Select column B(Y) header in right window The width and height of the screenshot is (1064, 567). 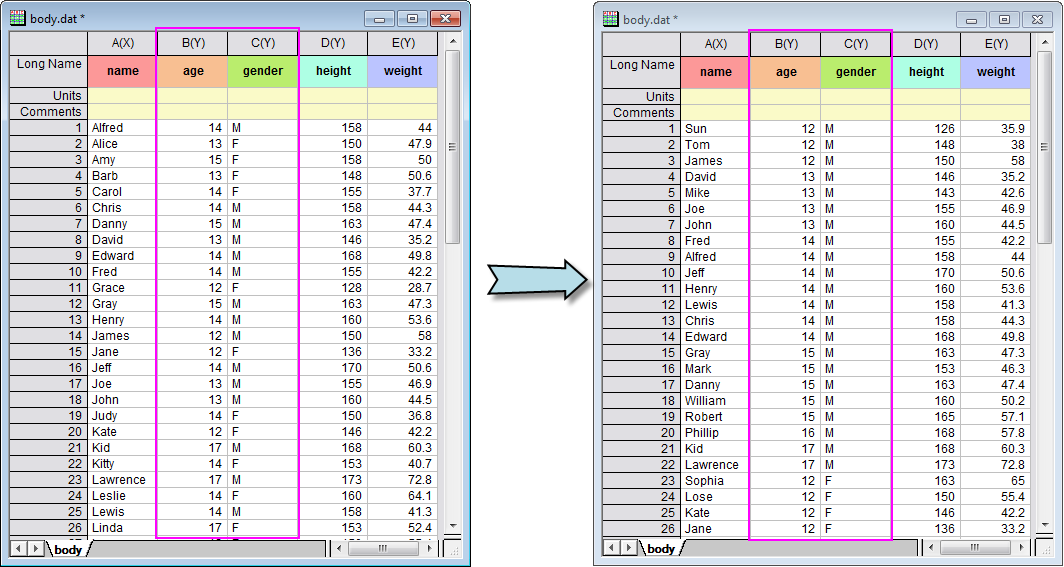pos(786,44)
